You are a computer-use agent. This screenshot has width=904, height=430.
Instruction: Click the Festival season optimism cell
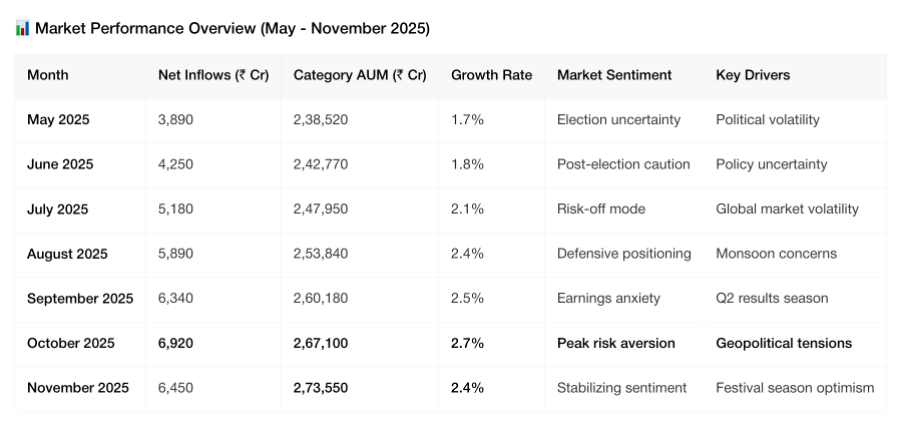tap(795, 388)
